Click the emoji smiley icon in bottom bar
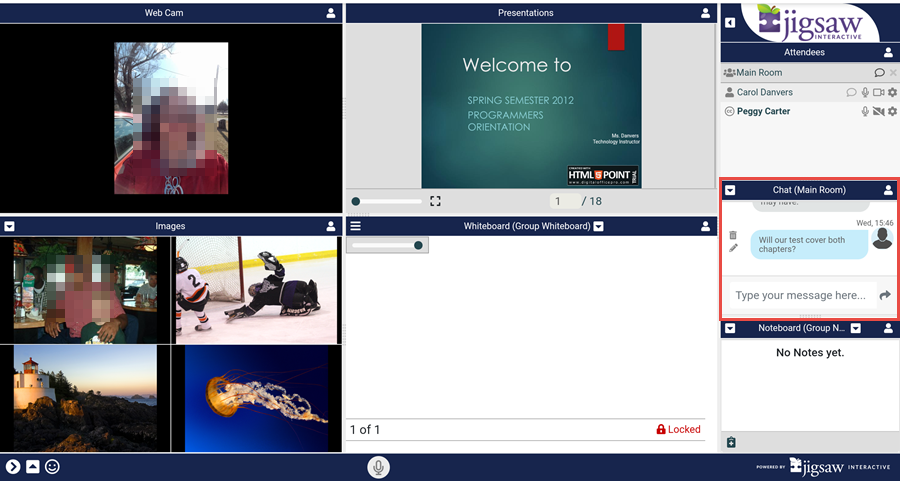The image size is (900, 481). pyautogui.click(x=52, y=467)
